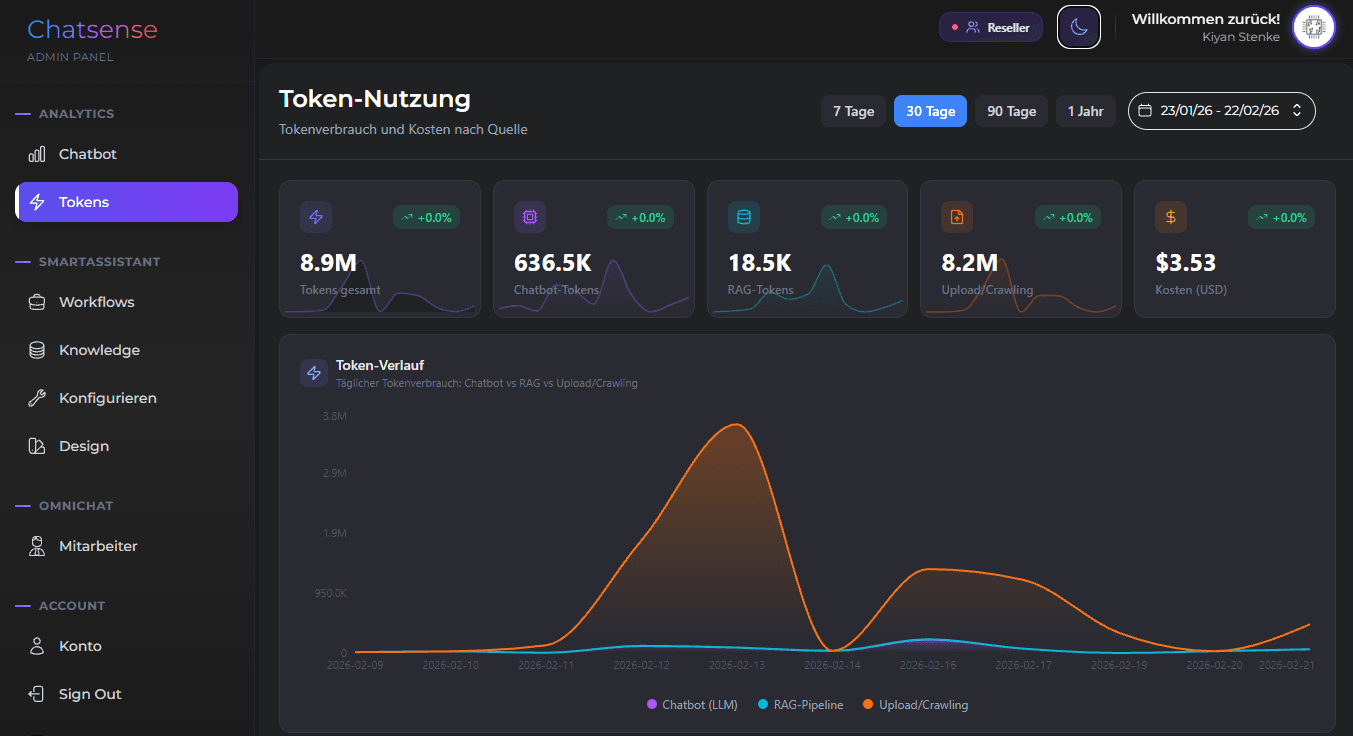Screen dimensions: 1353x736
Task: Click the user avatar next to Kiyan Stenke
Action: [1313, 27]
